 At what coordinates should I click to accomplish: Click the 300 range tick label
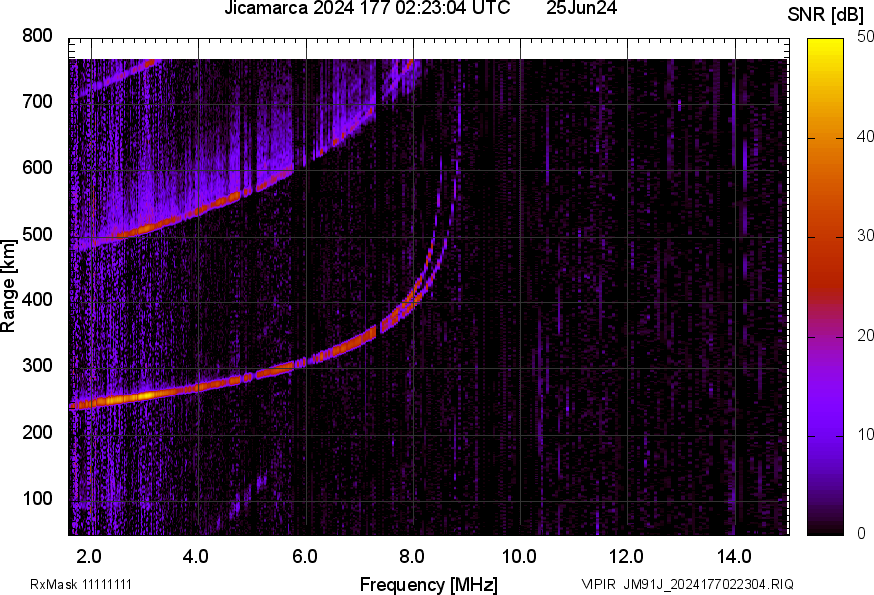39,366
